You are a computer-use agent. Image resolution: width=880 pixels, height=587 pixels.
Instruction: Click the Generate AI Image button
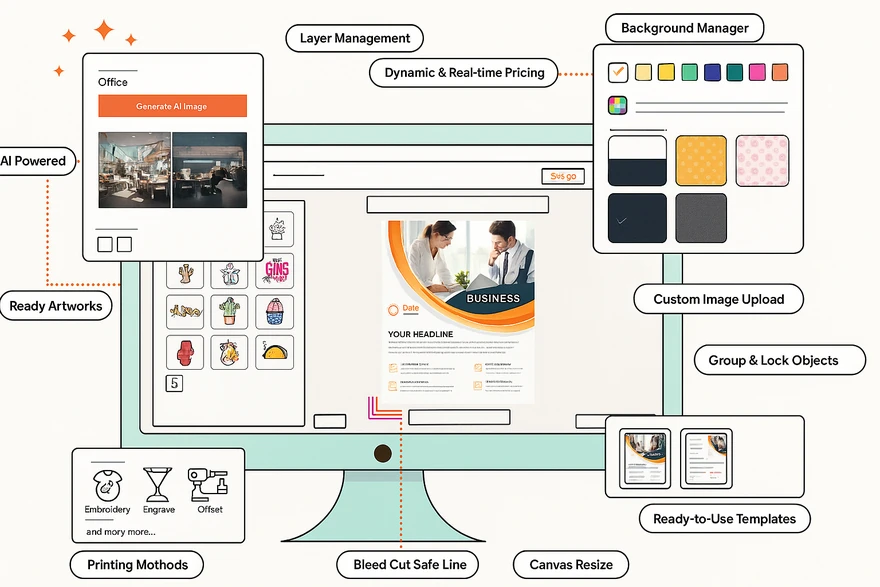pos(172,106)
